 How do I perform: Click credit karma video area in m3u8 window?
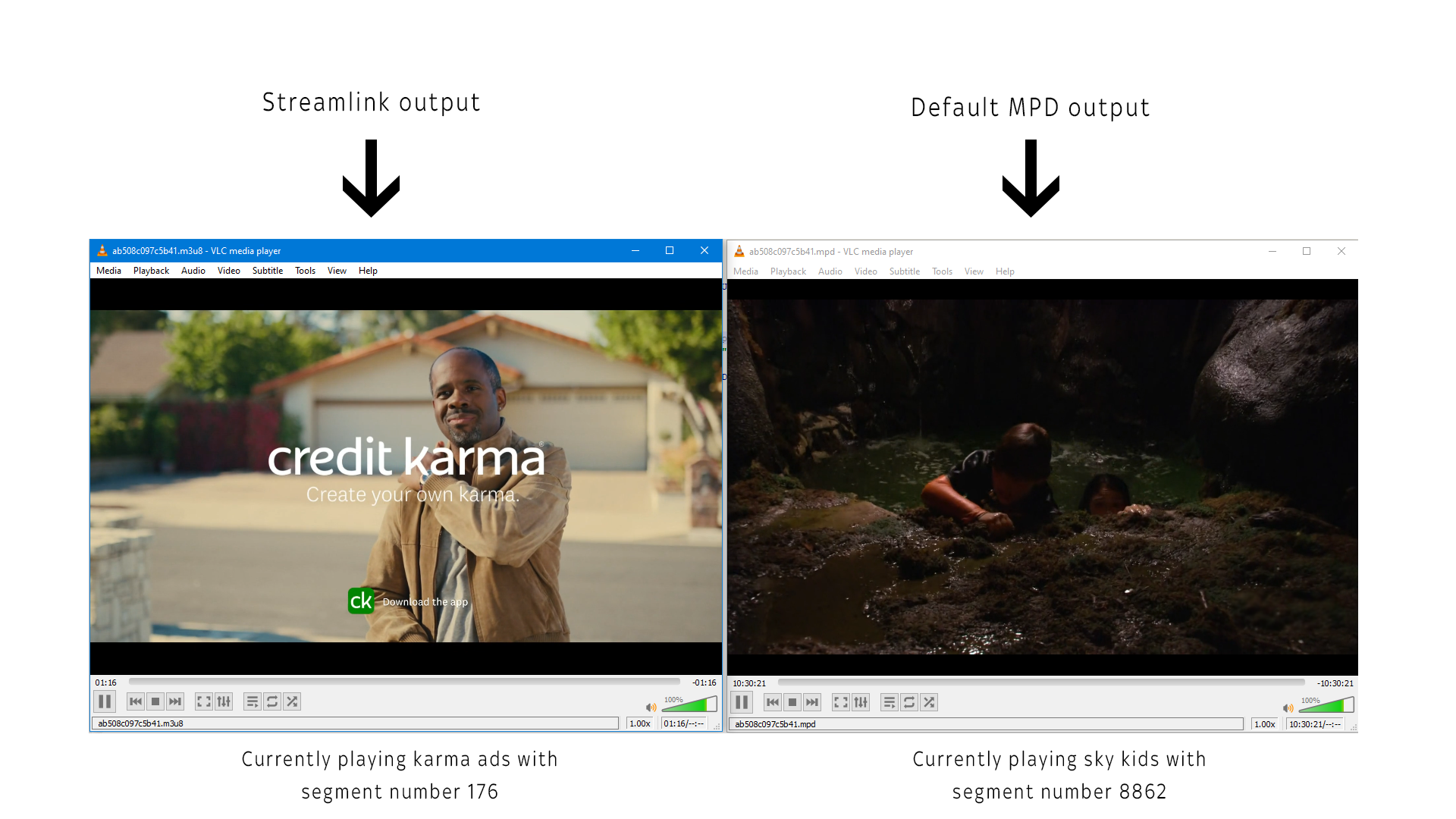(x=406, y=476)
